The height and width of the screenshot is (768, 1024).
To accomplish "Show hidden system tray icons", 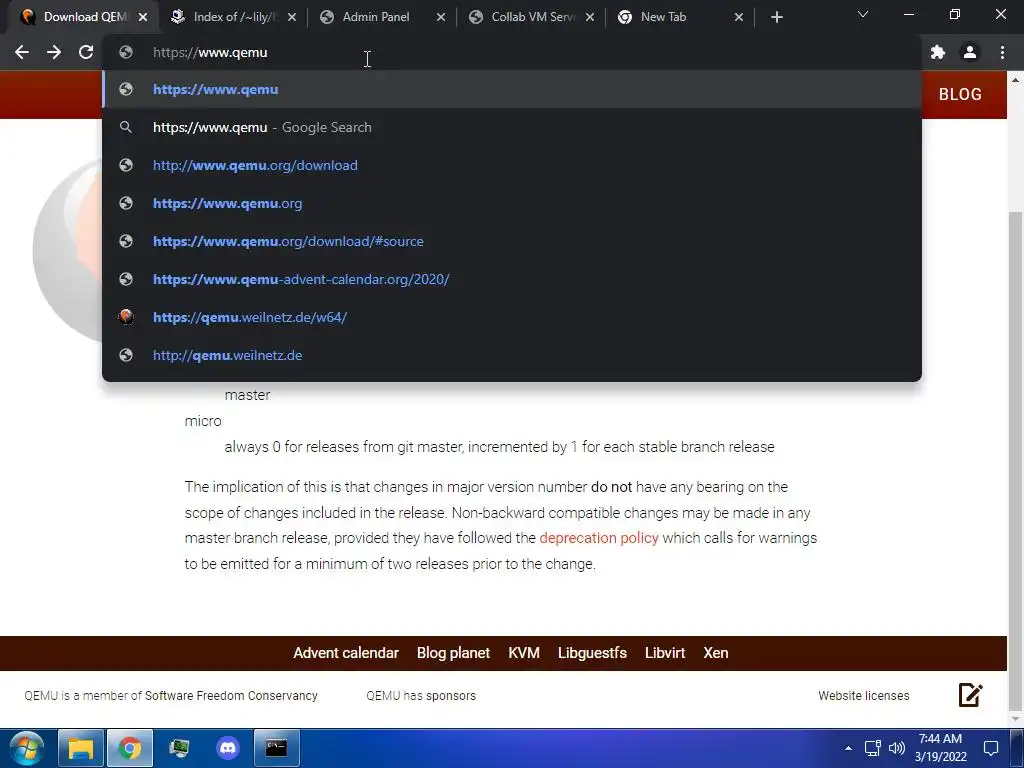I will click(x=848, y=748).
